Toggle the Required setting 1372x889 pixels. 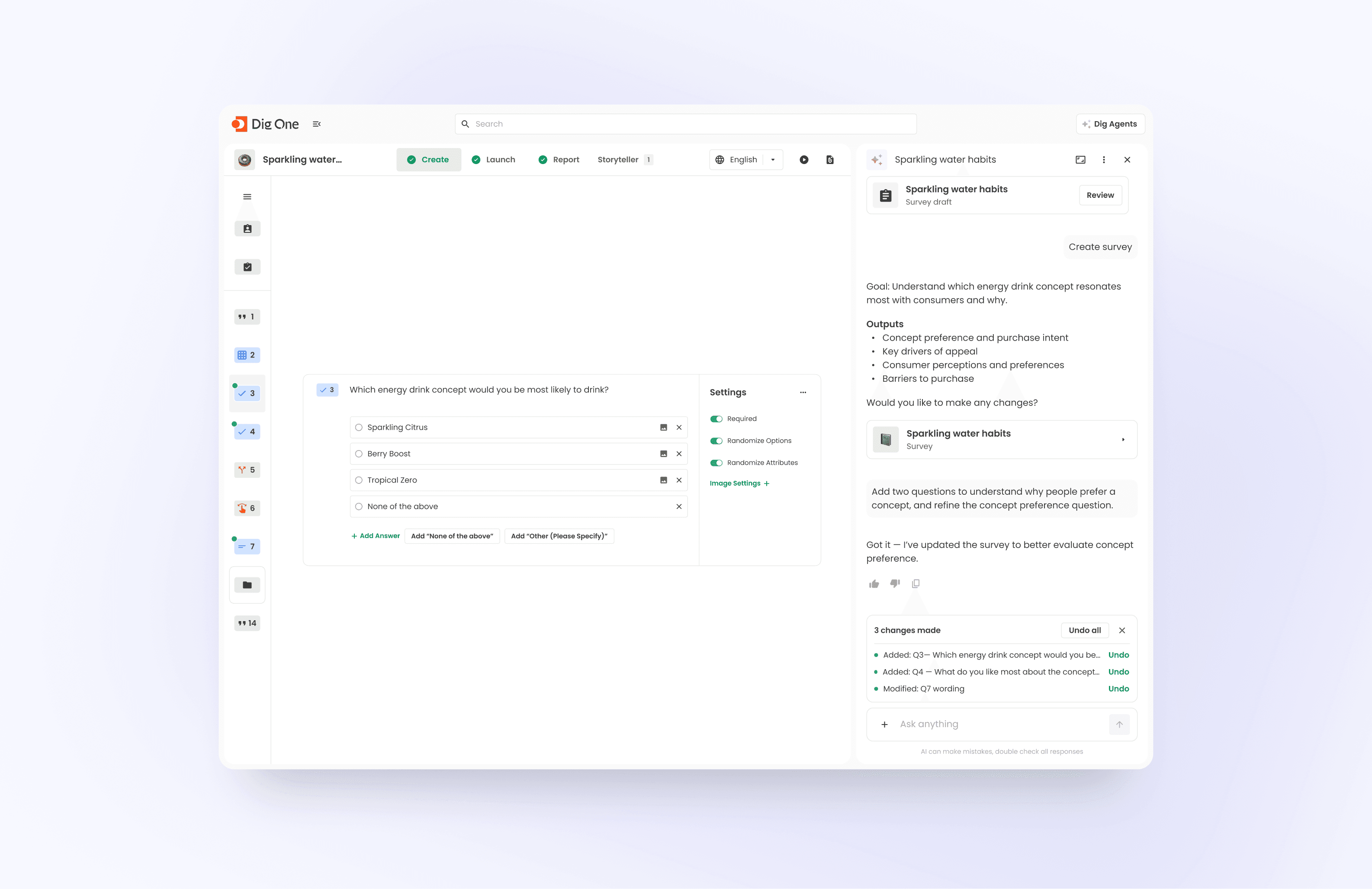click(716, 419)
